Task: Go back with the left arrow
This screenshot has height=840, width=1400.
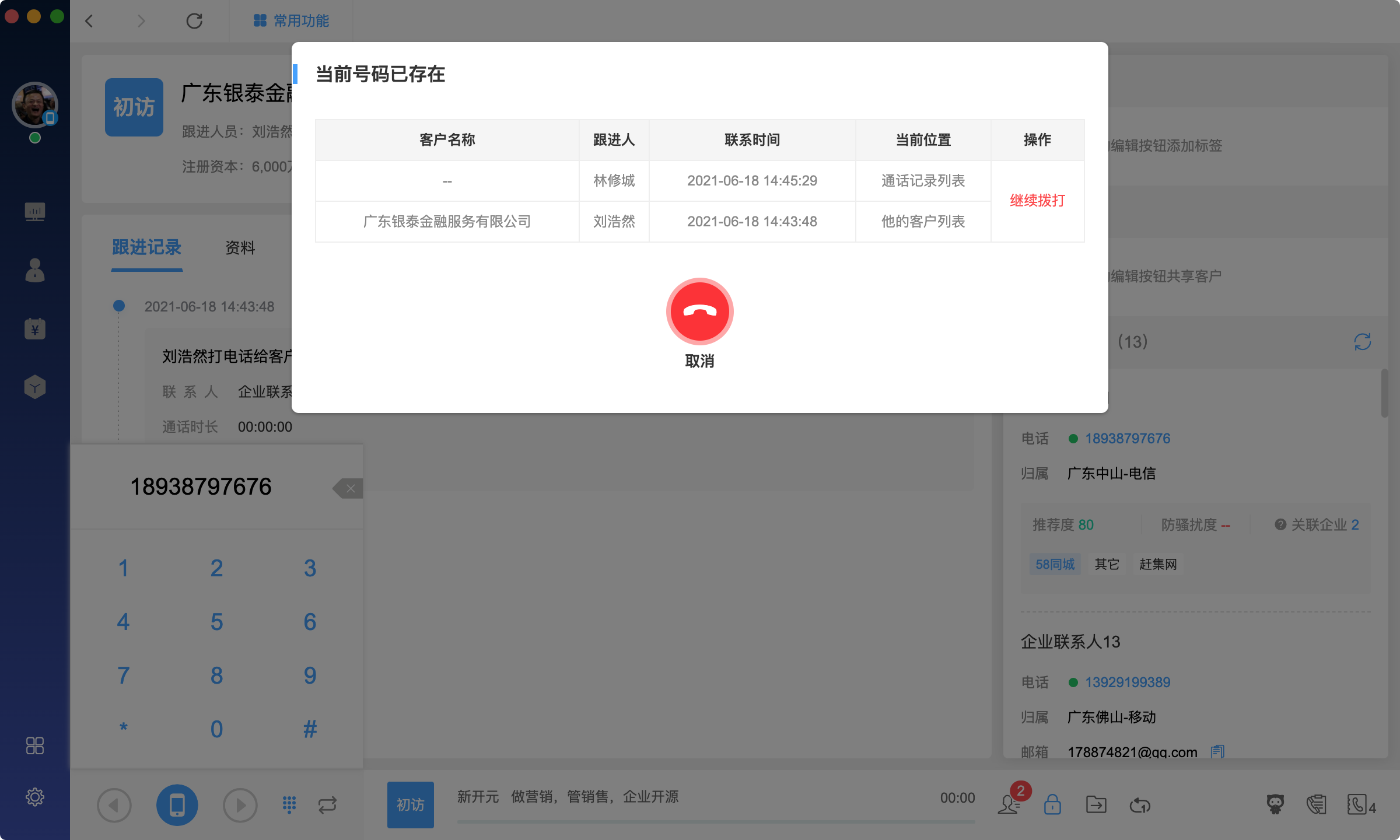Action: [89, 21]
